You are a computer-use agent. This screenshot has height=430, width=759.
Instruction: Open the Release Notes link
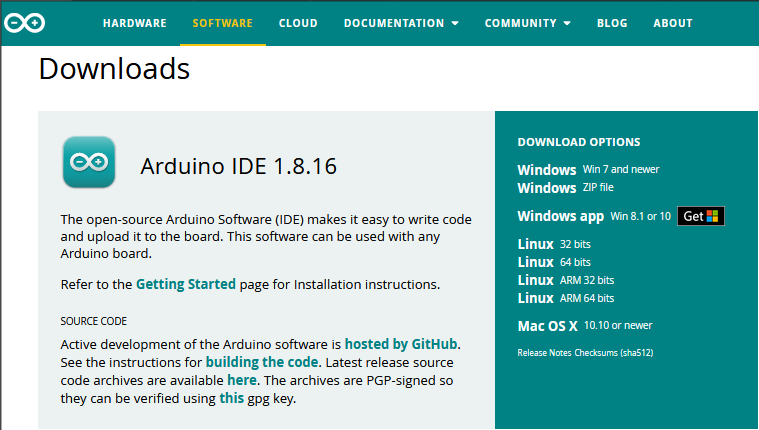coord(544,353)
